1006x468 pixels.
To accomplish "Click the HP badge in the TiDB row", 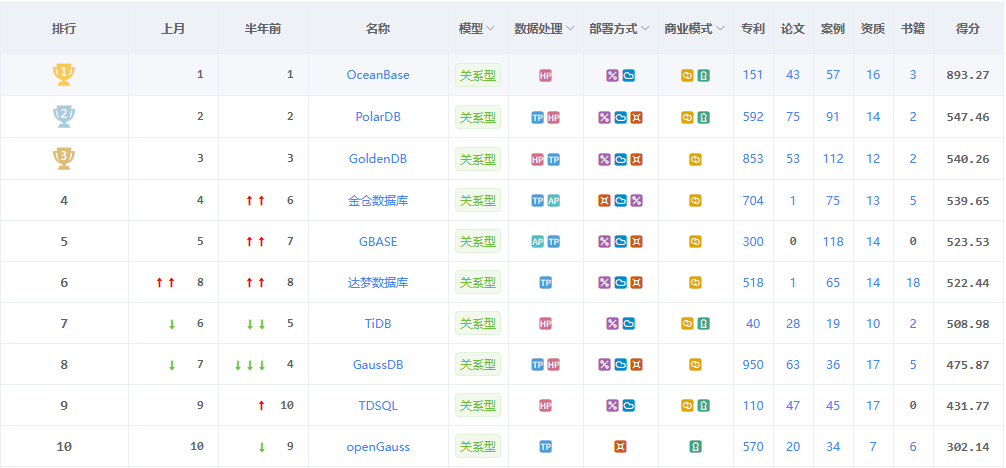I will (545, 324).
